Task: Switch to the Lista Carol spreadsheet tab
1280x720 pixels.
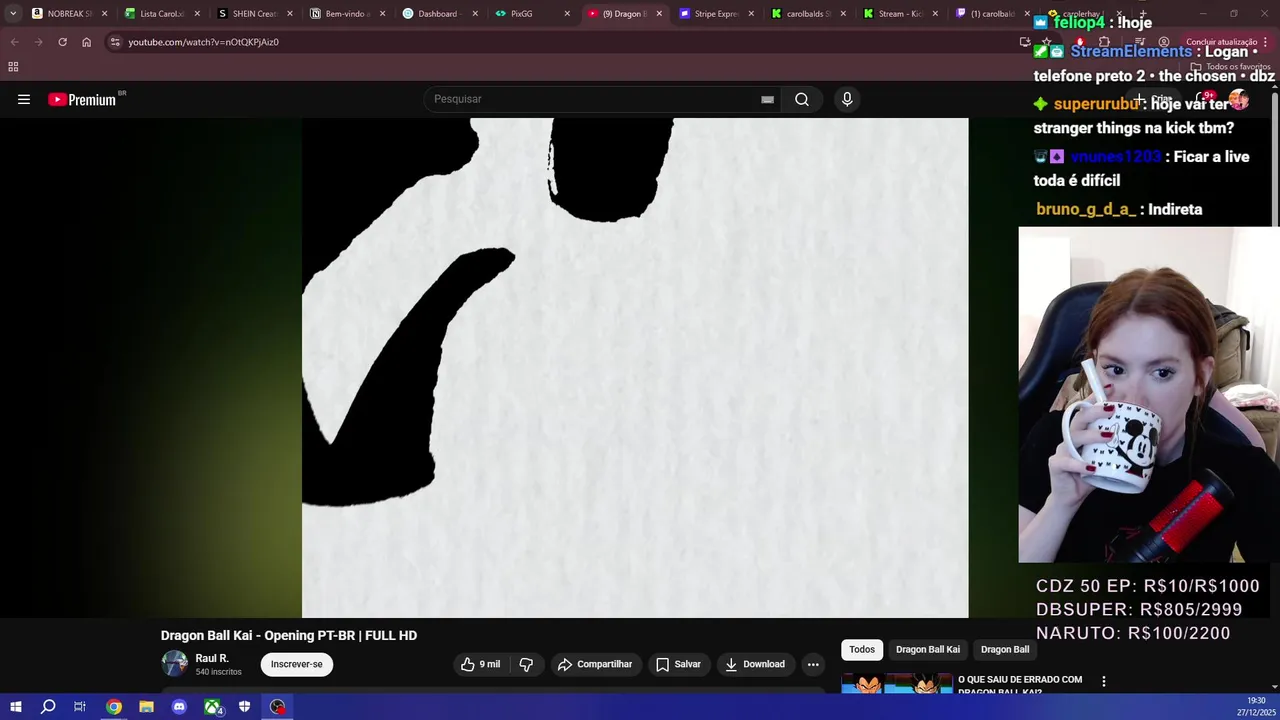Action: pyautogui.click(x=161, y=14)
